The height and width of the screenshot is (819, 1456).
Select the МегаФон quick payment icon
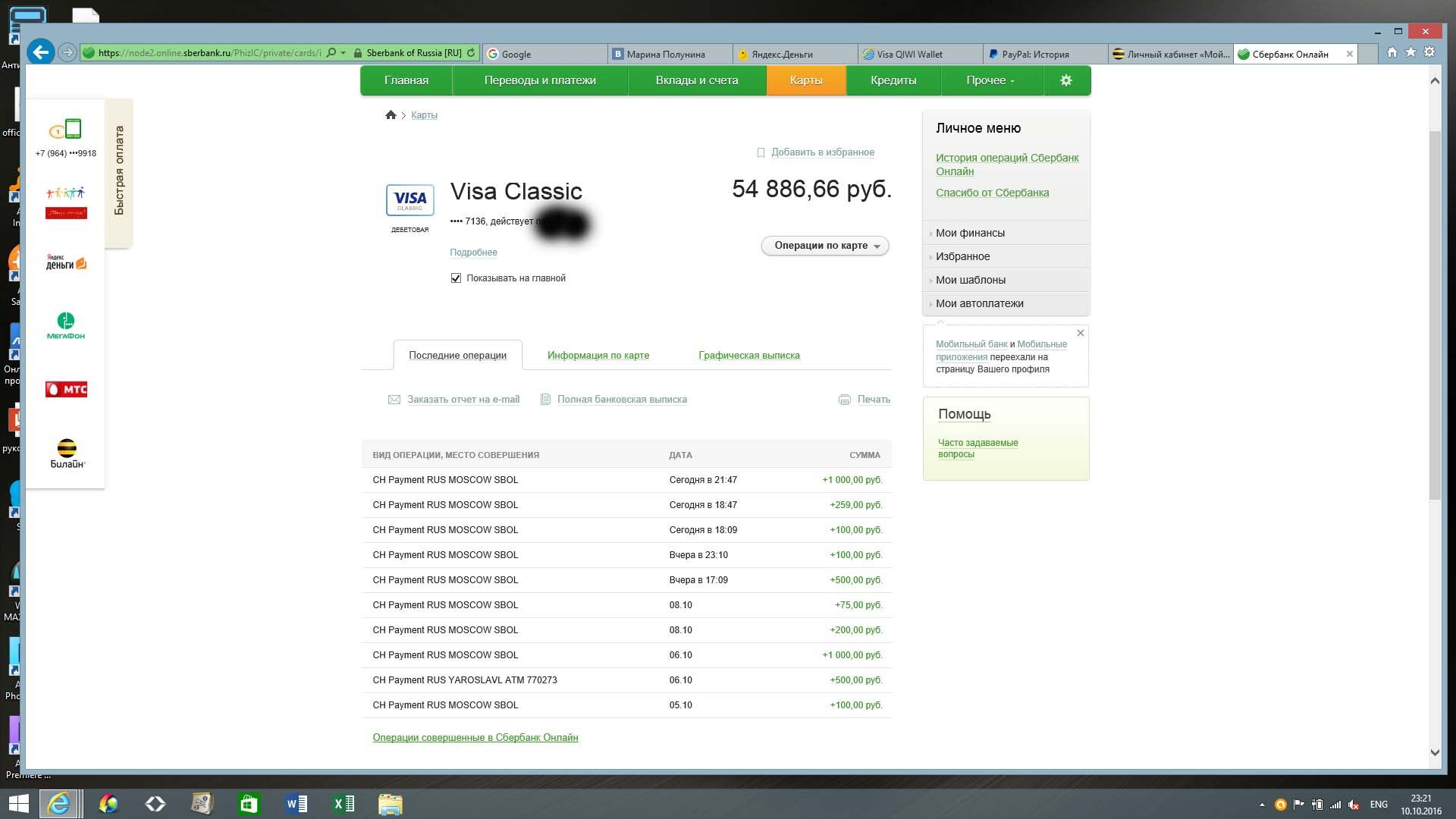coord(66,325)
